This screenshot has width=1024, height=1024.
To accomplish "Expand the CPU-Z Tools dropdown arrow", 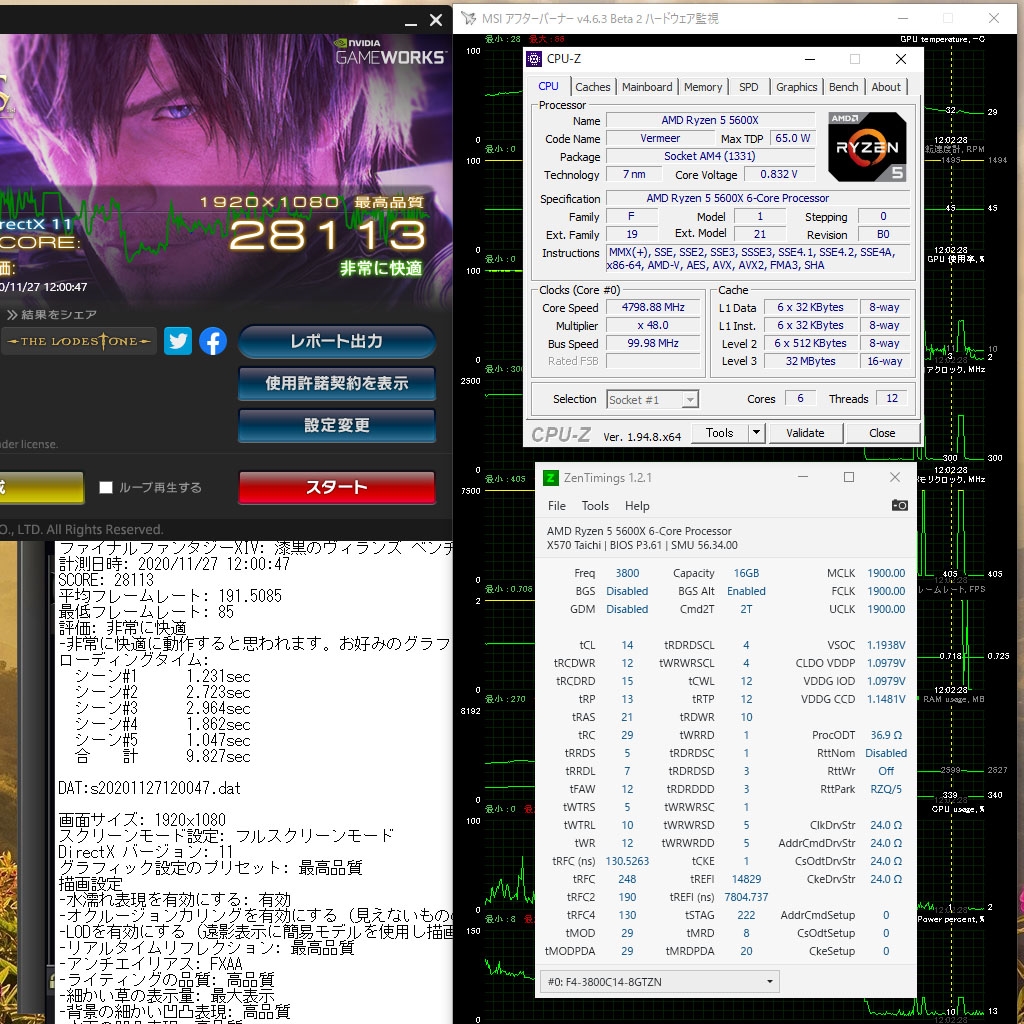I will [x=756, y=432].
